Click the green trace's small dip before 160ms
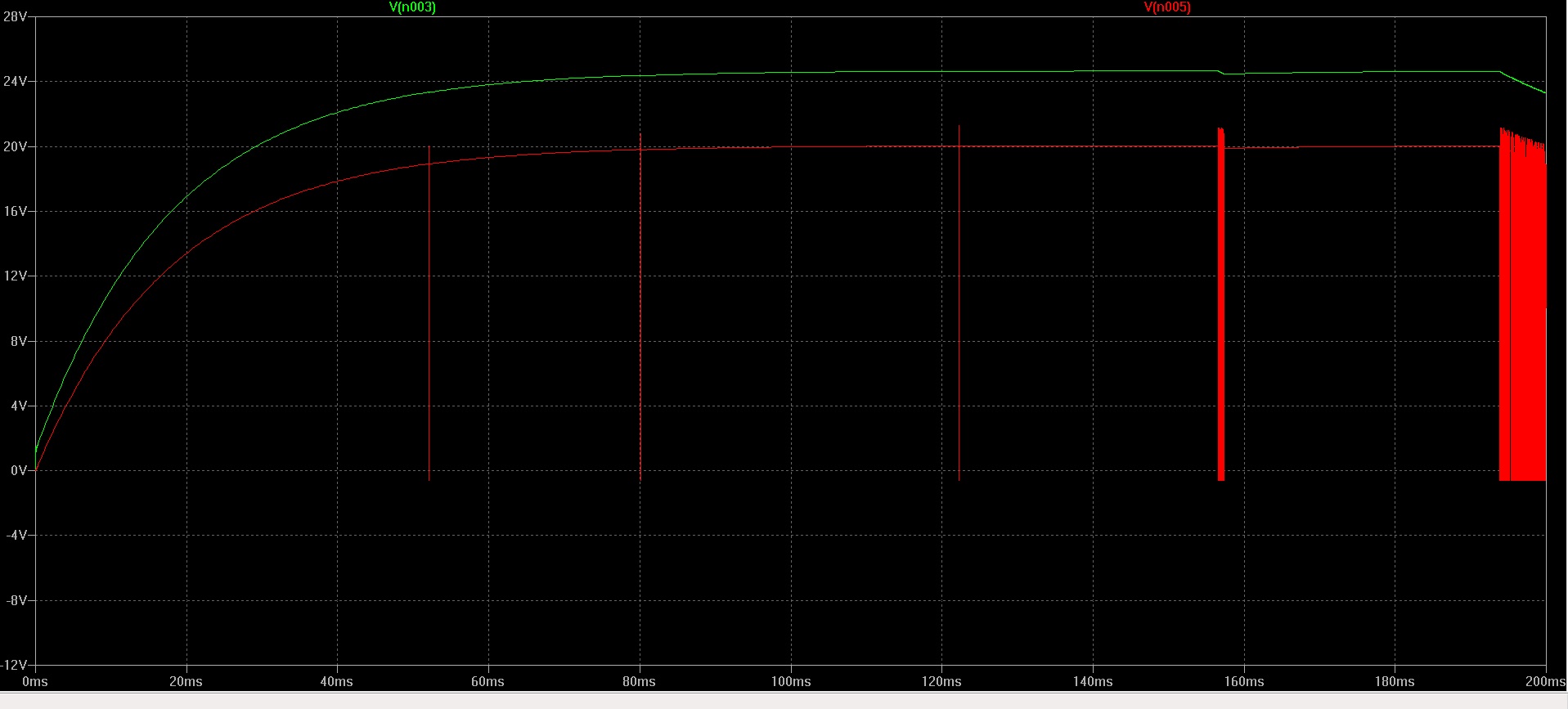This screenshot has height=709, width=1568. (1224, 74)
